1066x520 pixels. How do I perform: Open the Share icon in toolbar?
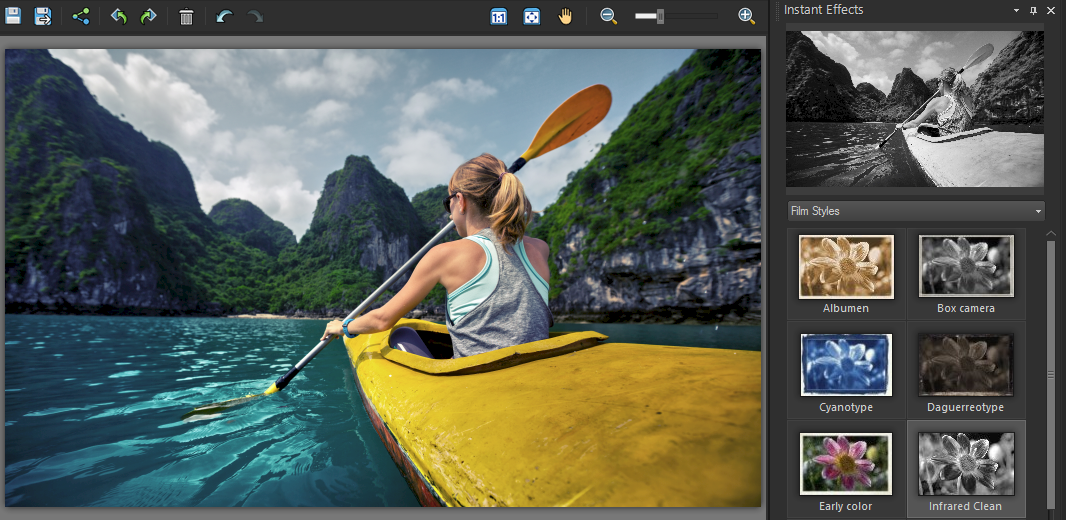pos(81,16)
